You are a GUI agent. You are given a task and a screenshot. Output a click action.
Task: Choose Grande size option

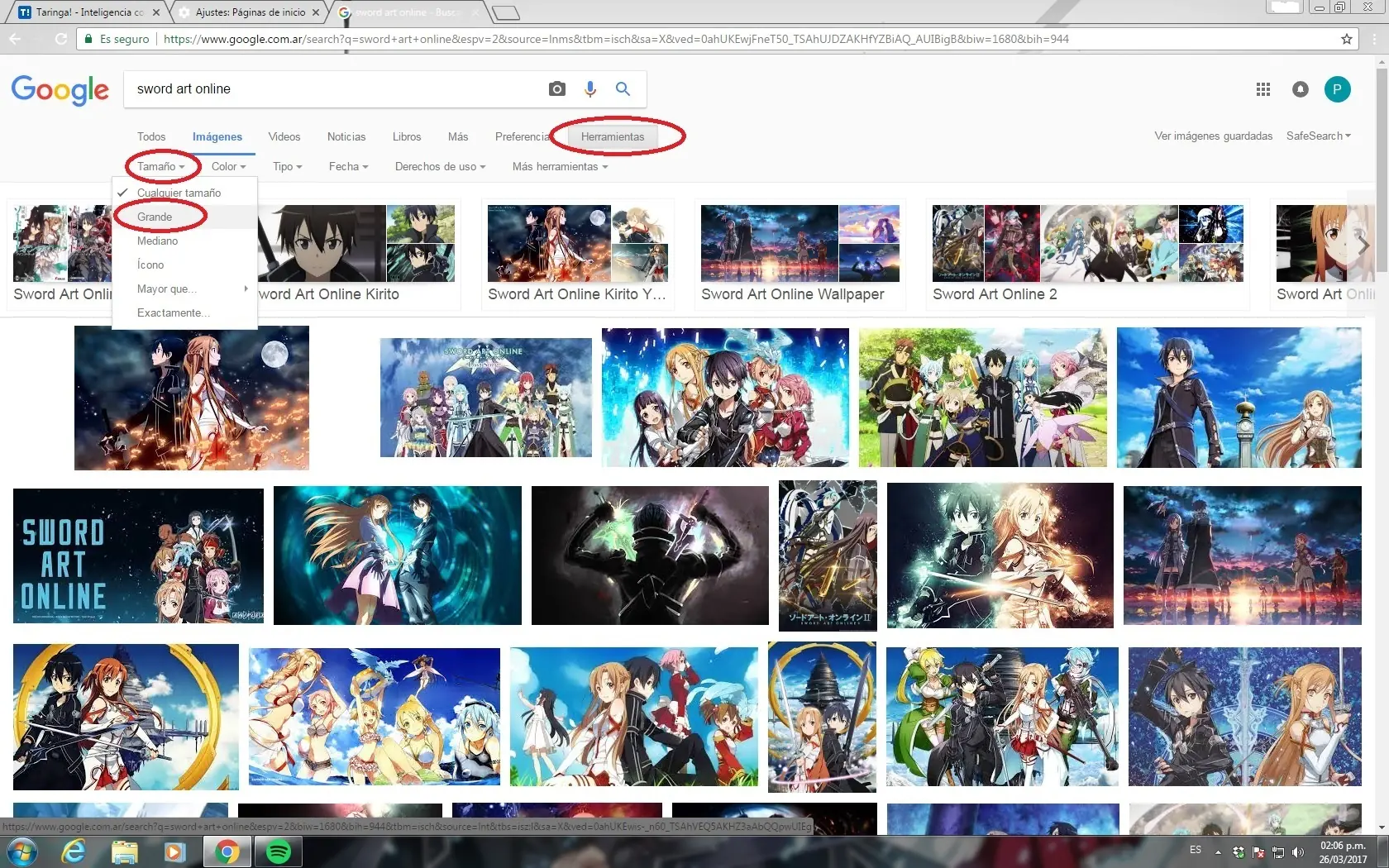tap(184, 217)
